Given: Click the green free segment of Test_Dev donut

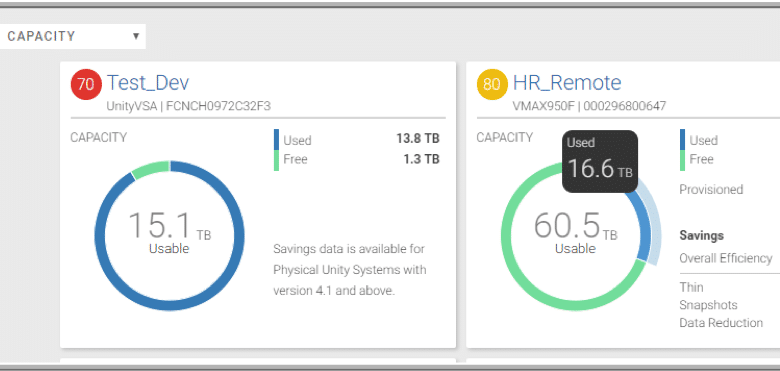Looking at the screenshot, I should (x=150, y=170).
